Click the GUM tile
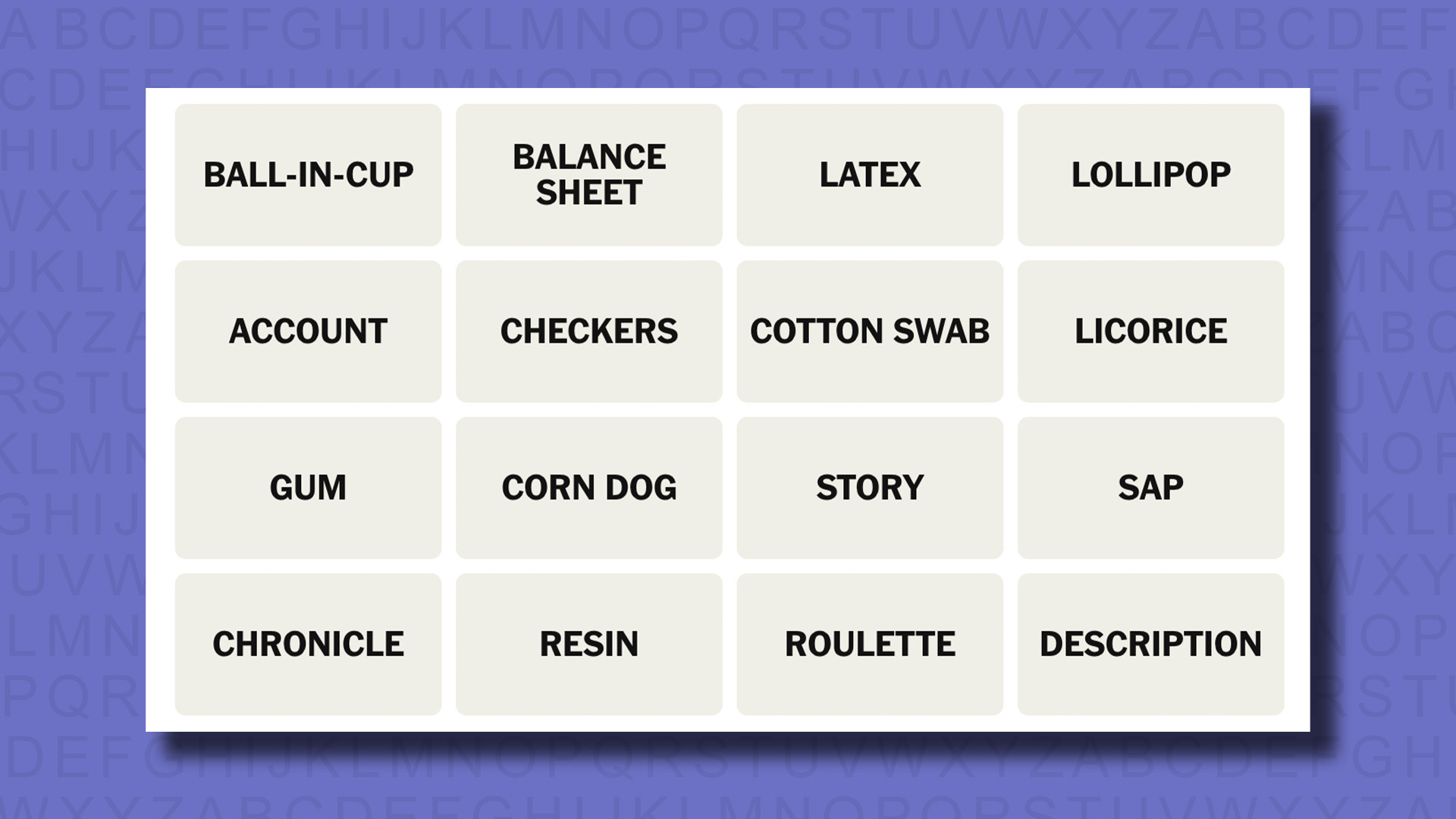 click(308, 487)
